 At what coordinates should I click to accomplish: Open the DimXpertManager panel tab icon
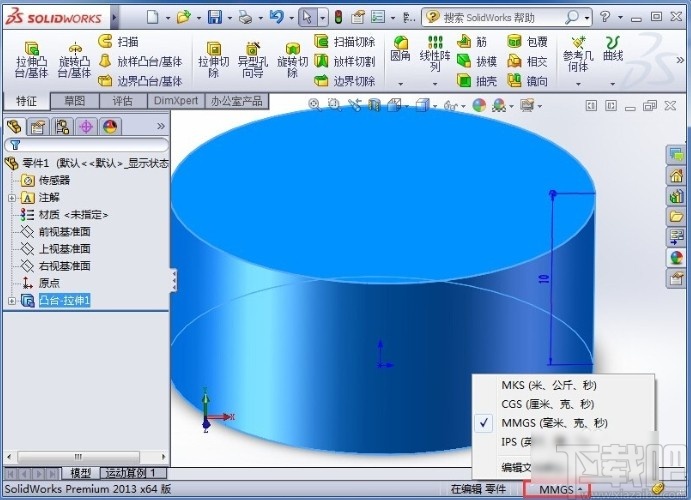click(x=86, y=127)
